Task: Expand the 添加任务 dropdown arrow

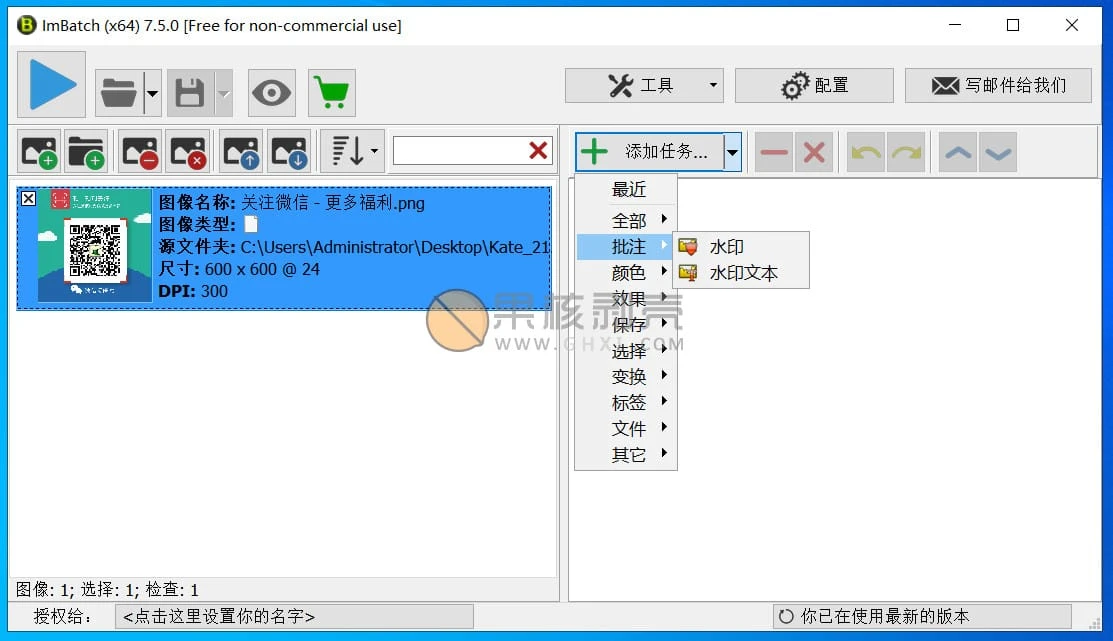Action: [x=733, y=151]
